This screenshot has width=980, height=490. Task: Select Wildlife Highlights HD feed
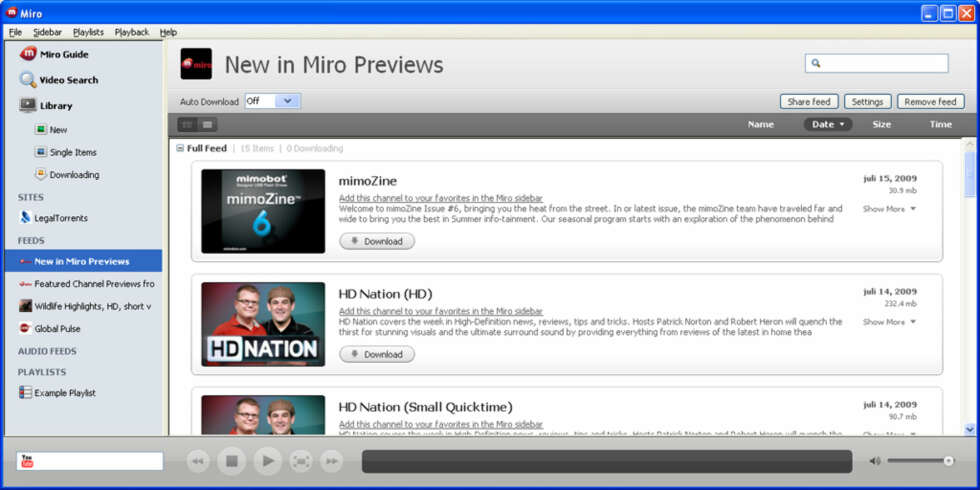click(x=85, y=306)
